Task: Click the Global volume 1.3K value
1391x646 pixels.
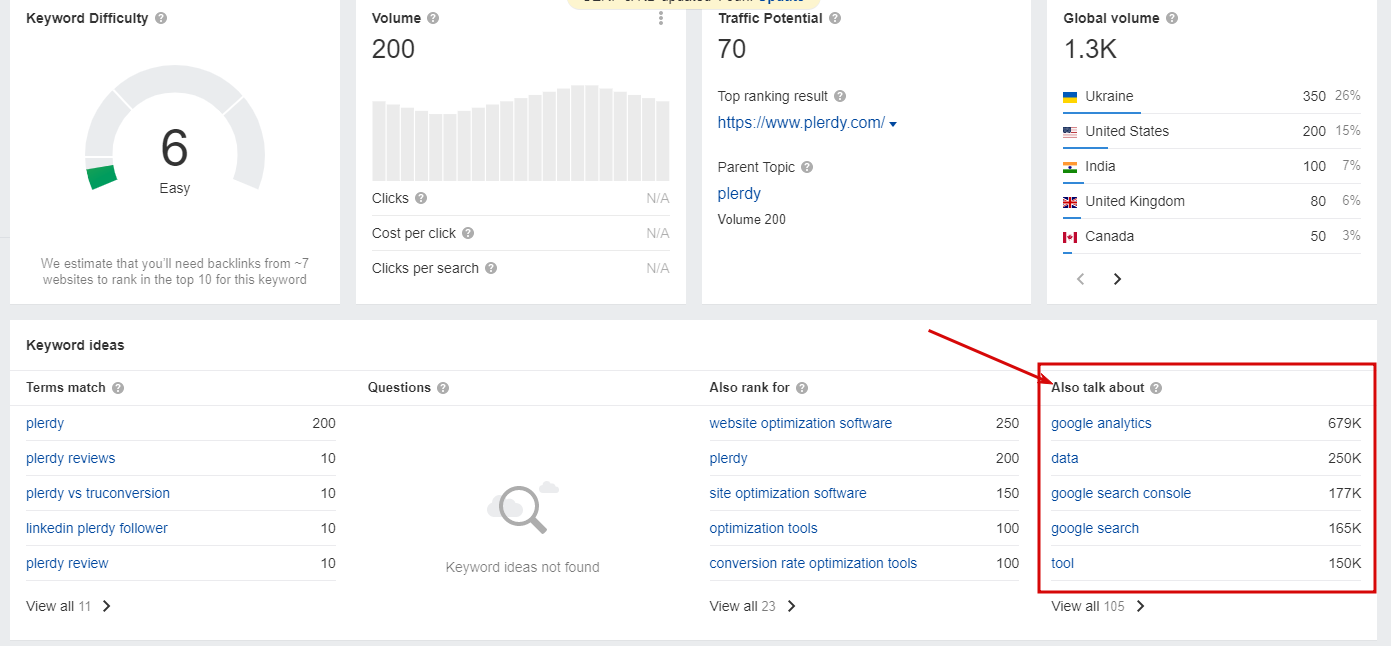Action: pyautogui.click(x=1090, y=49)
